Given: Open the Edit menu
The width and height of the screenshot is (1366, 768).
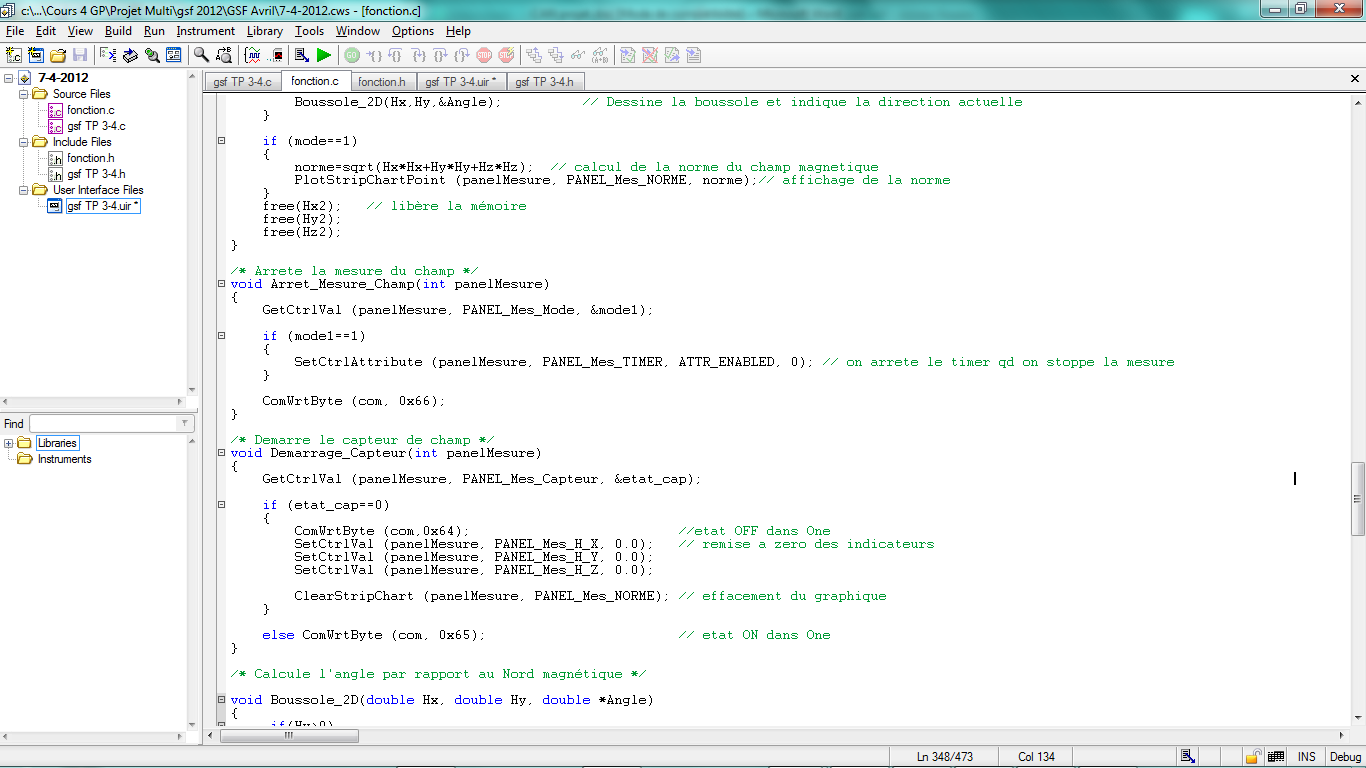Looking at the screenshot, I should (x=46, y=31).
